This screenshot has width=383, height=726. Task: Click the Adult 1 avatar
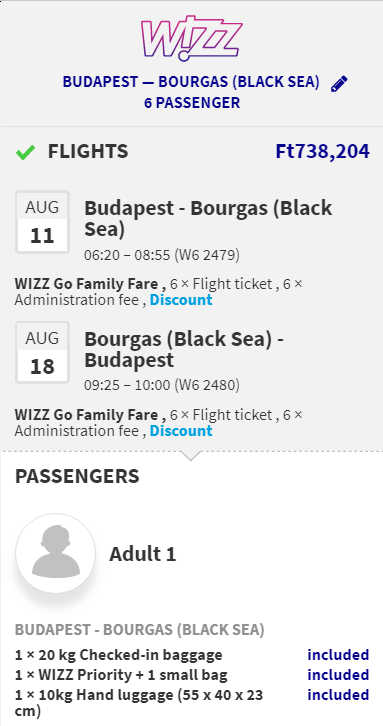pyautogui.click(x=56, y=553)
